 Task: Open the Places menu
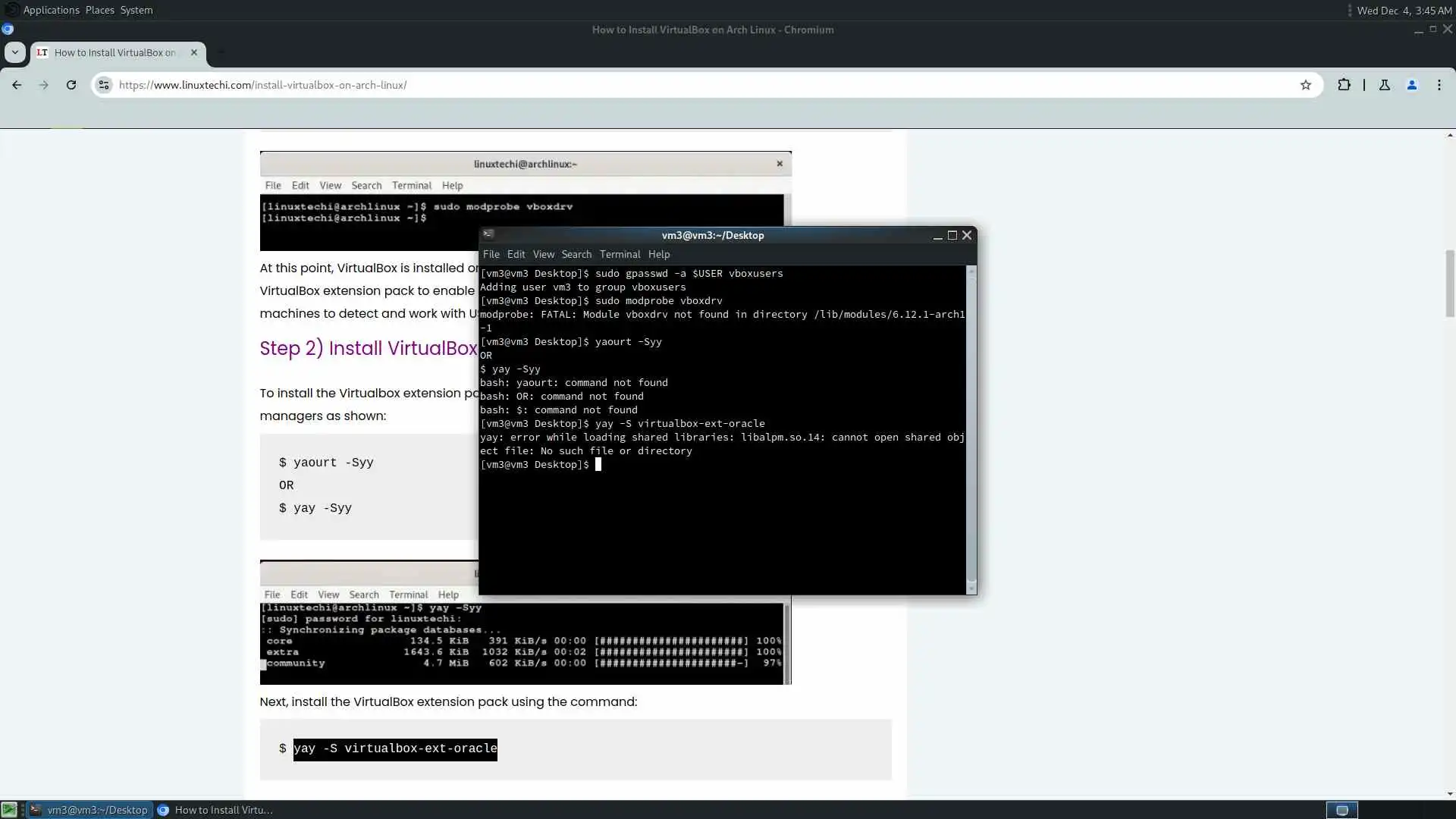(99, 10)
